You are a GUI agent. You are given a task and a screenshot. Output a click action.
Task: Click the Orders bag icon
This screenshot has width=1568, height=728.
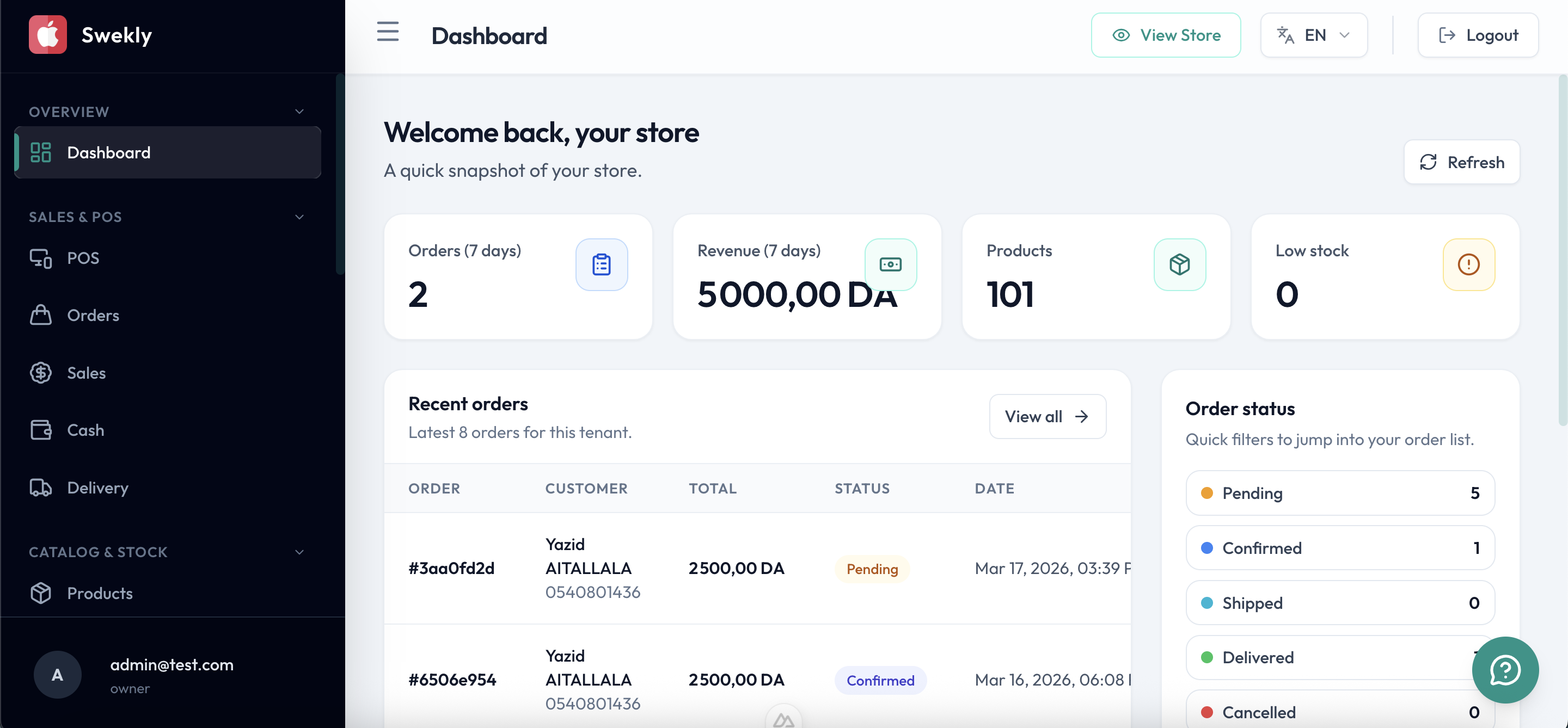(40, 315)
